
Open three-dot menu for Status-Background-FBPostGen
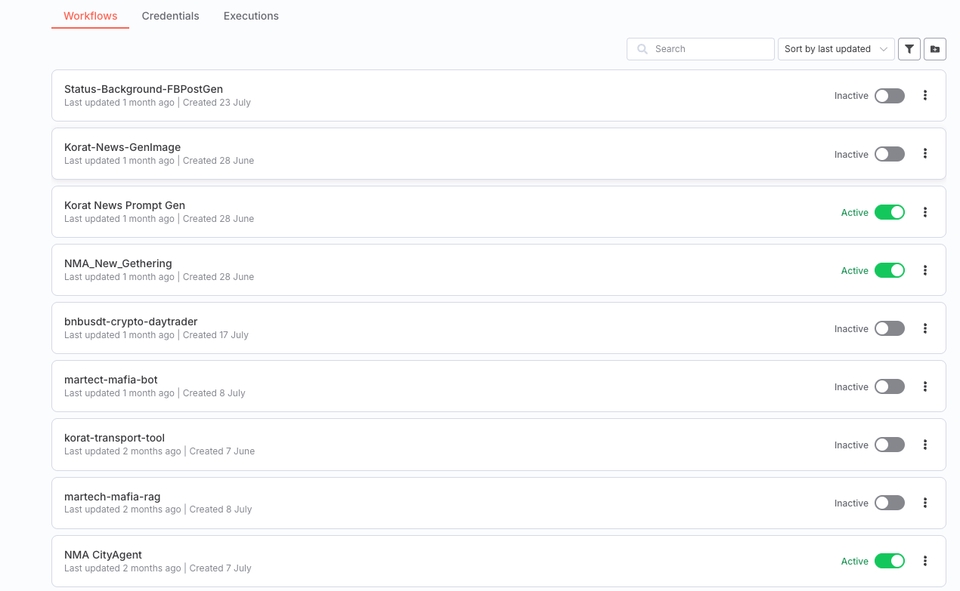coord(925,96)
